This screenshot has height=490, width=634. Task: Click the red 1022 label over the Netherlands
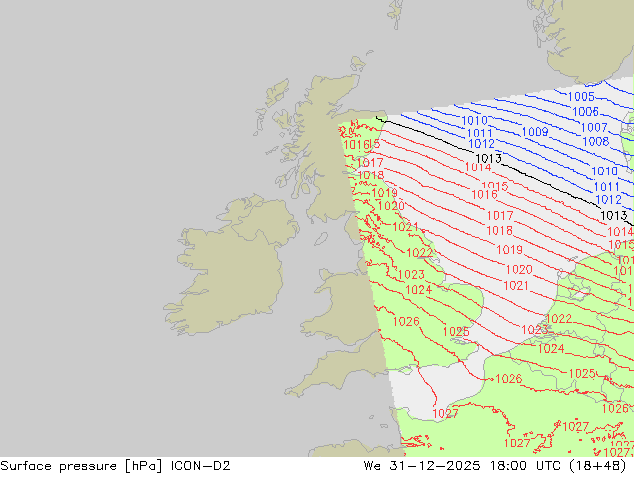[x=559, y=319]
